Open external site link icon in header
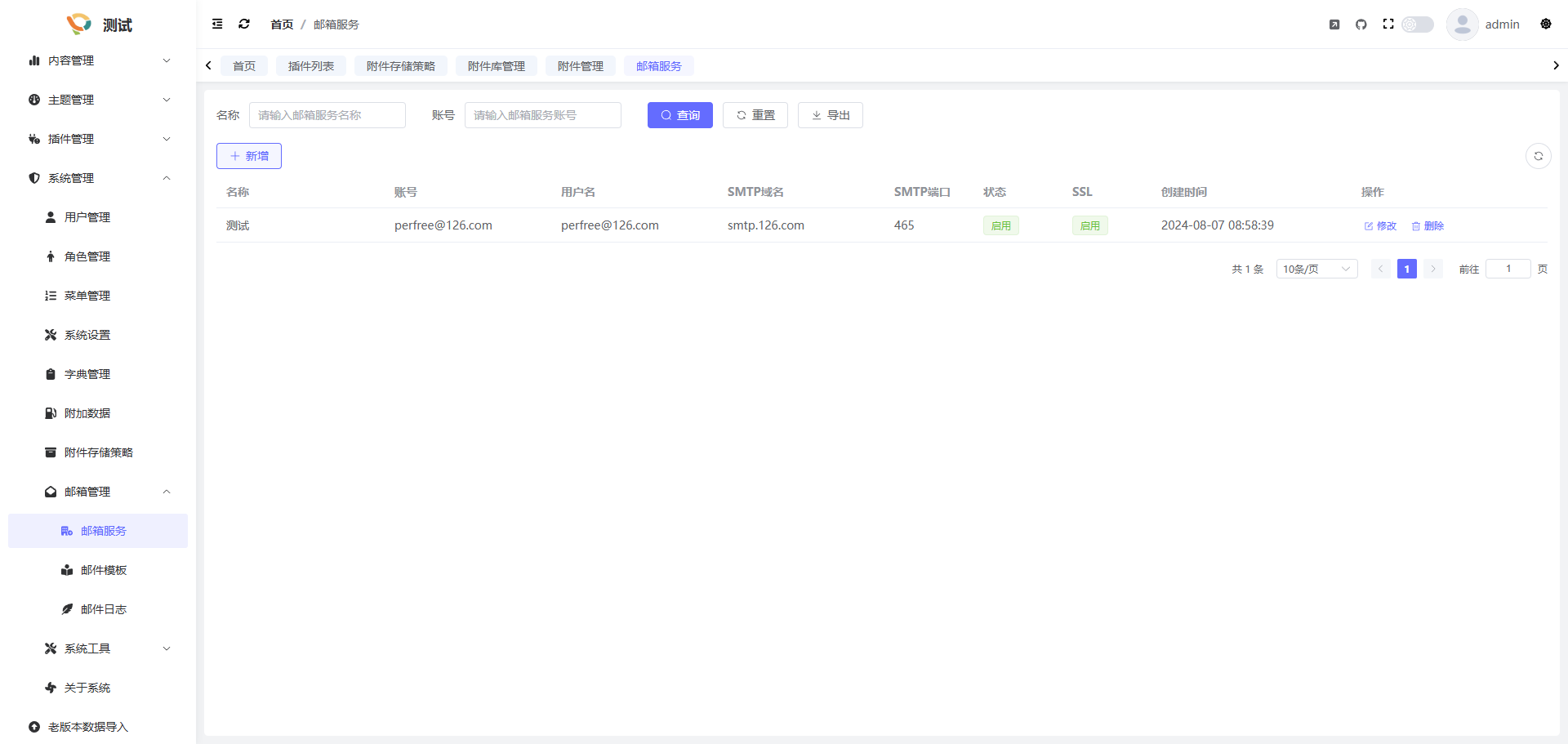The height and width of the screenshot is (744, 1568). click(x=1334, y=25)
